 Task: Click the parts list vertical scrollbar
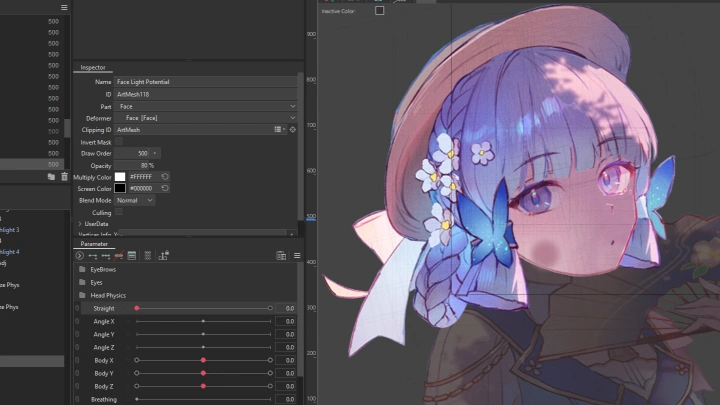click(x=67, y=128)
